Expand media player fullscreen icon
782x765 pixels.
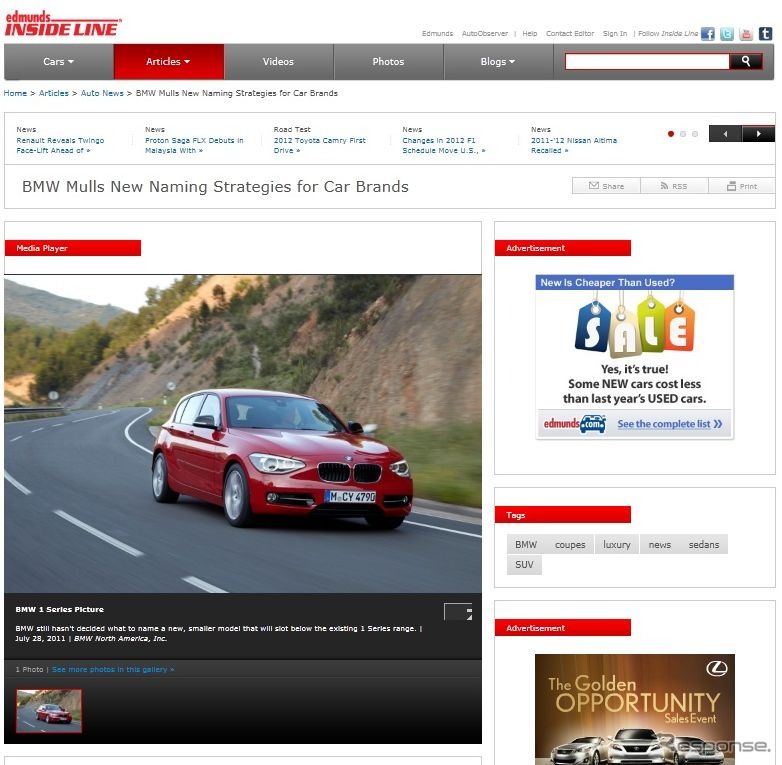(x=458, y=611)
